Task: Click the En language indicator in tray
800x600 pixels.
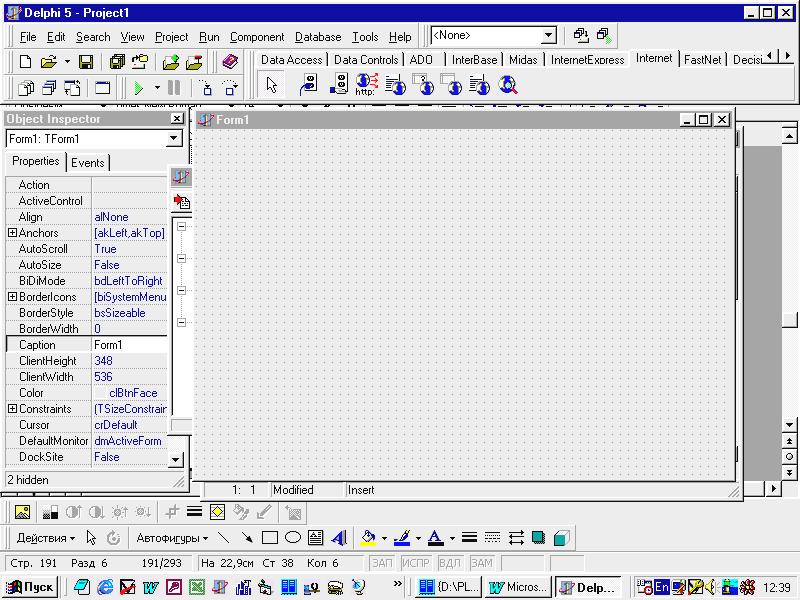Action: [661, 587]
